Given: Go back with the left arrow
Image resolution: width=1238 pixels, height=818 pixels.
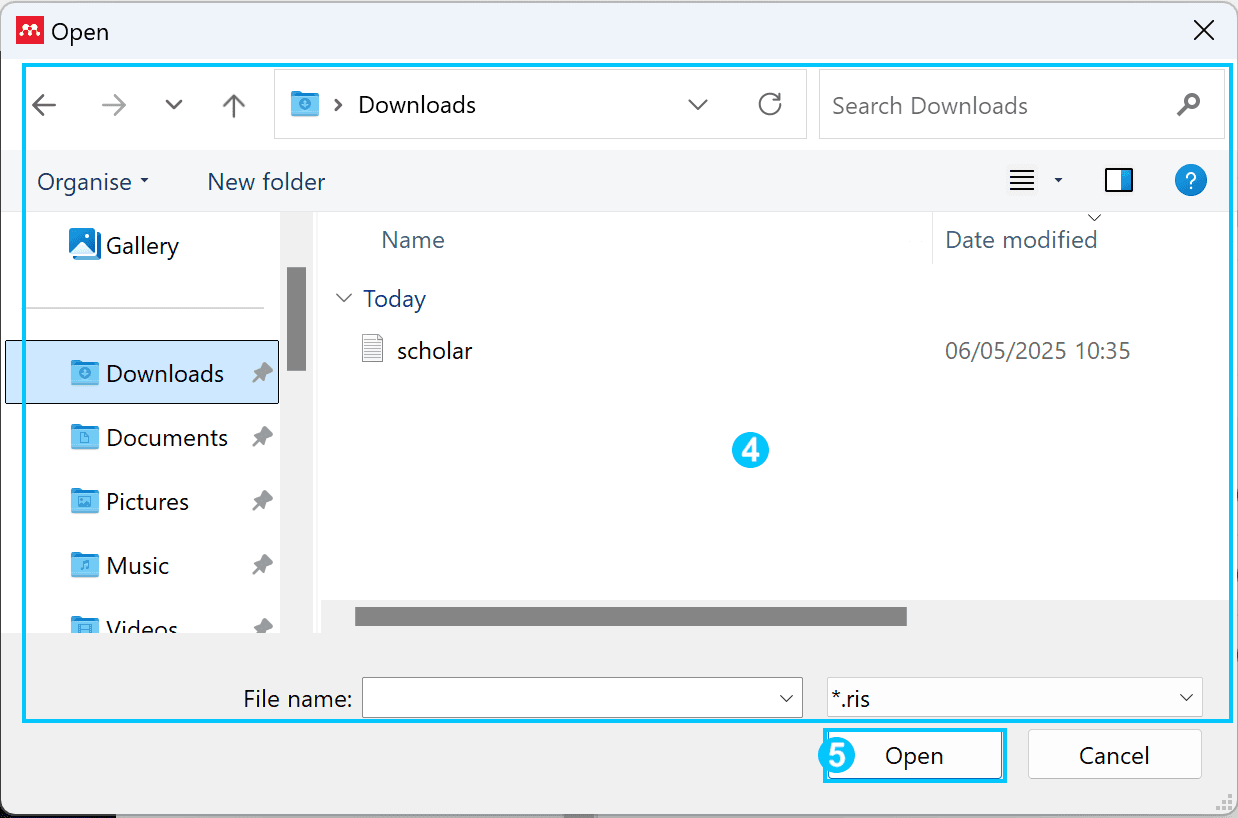Looking at the screenshot, I should (x=44, y=105).
